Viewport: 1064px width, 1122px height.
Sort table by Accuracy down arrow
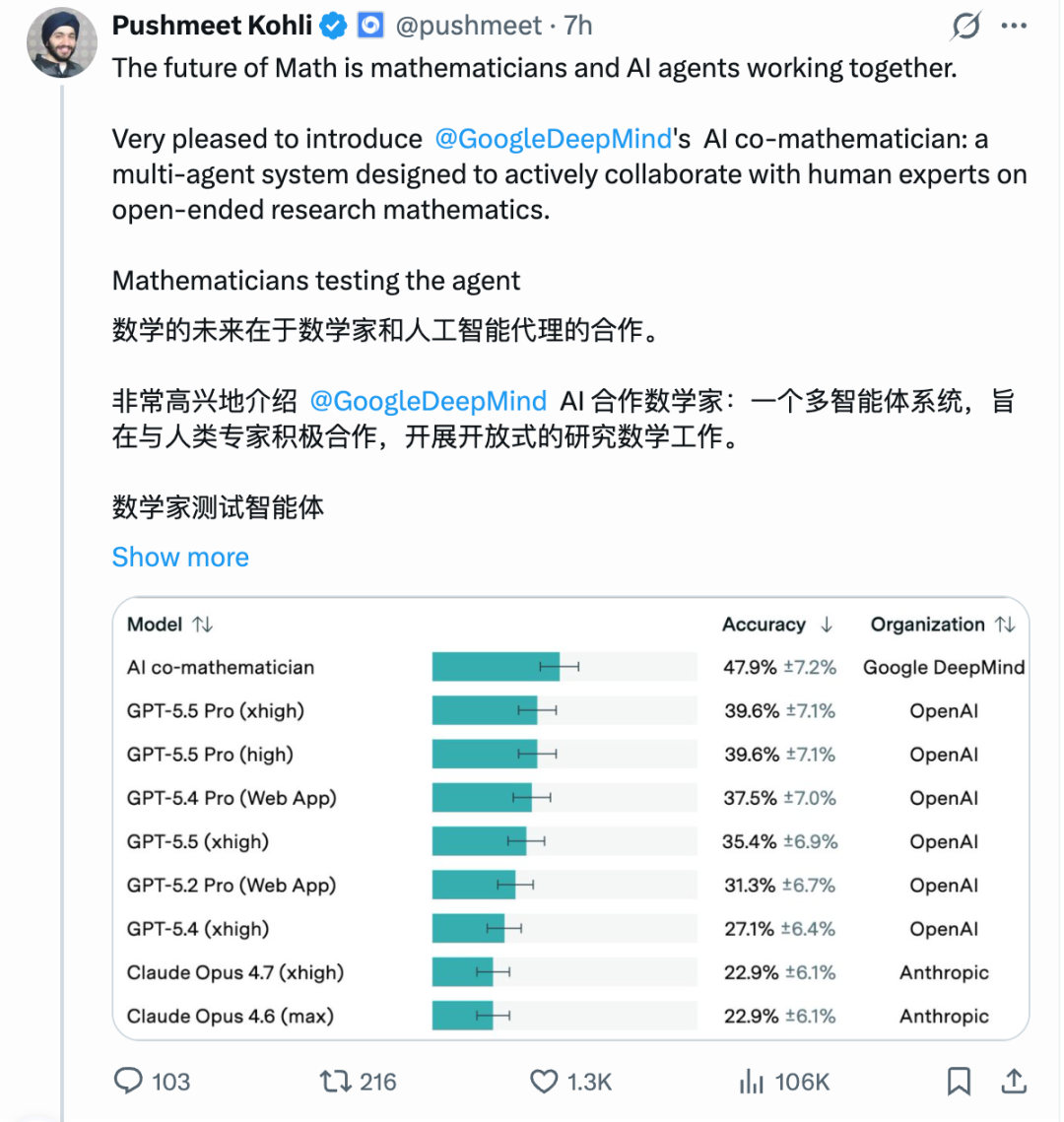click(827, 625)
